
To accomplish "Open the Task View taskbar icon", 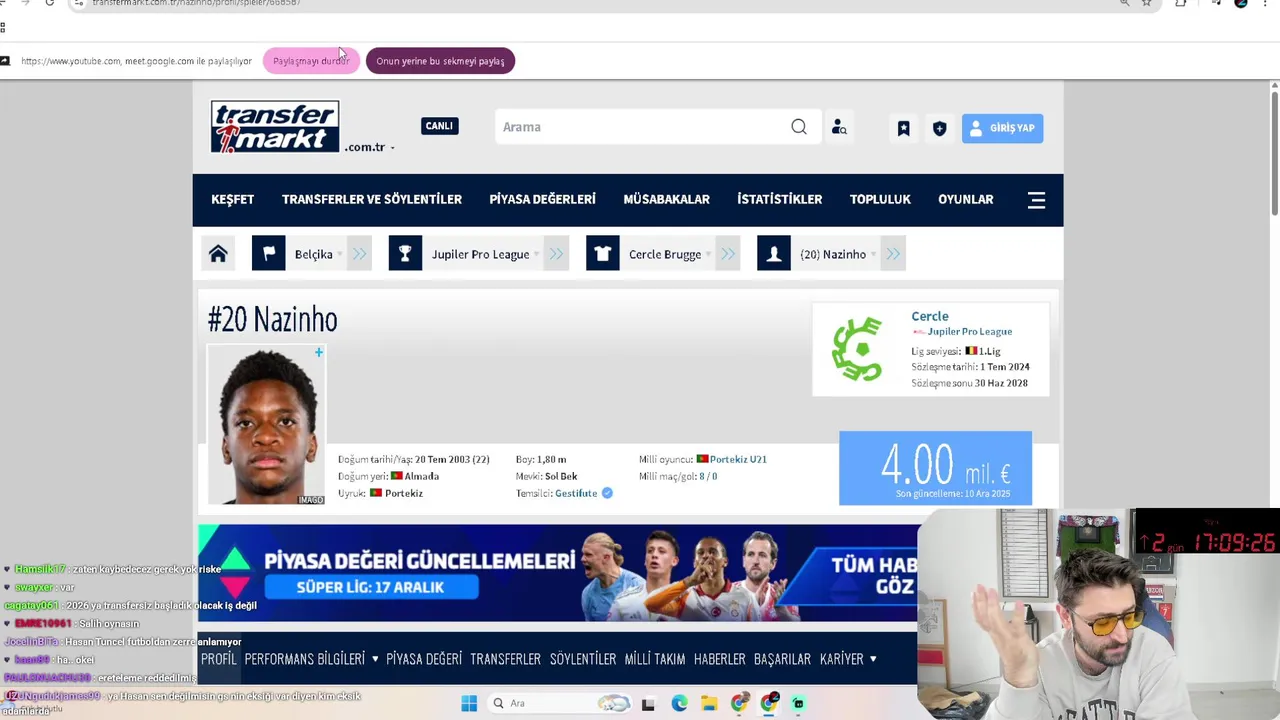I will (648, 703).
